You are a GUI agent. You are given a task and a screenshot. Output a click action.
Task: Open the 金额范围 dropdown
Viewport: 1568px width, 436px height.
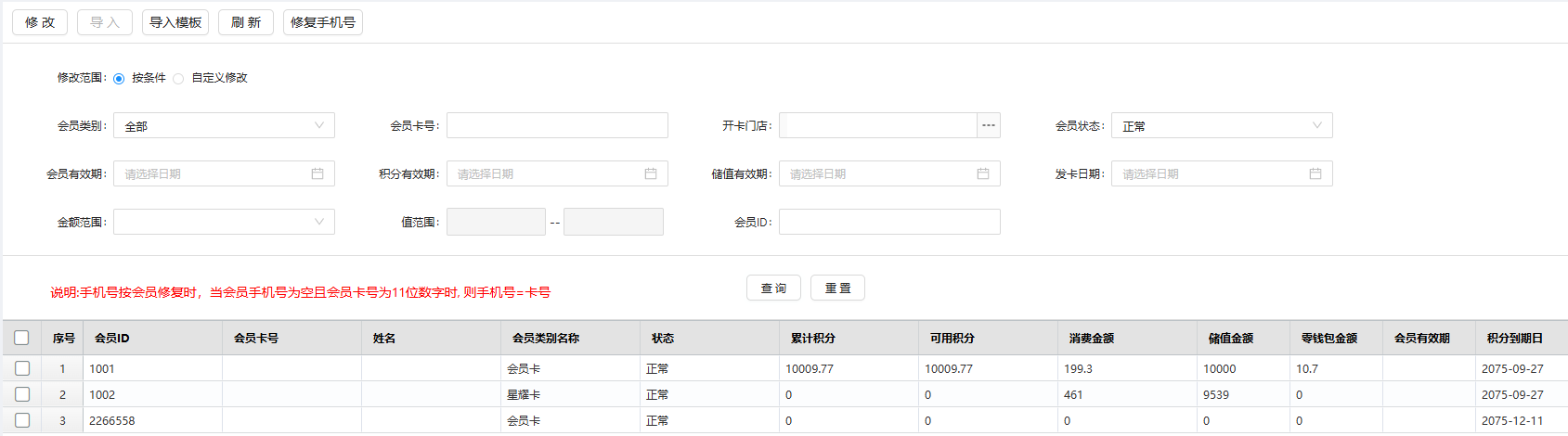coord(224,222)
